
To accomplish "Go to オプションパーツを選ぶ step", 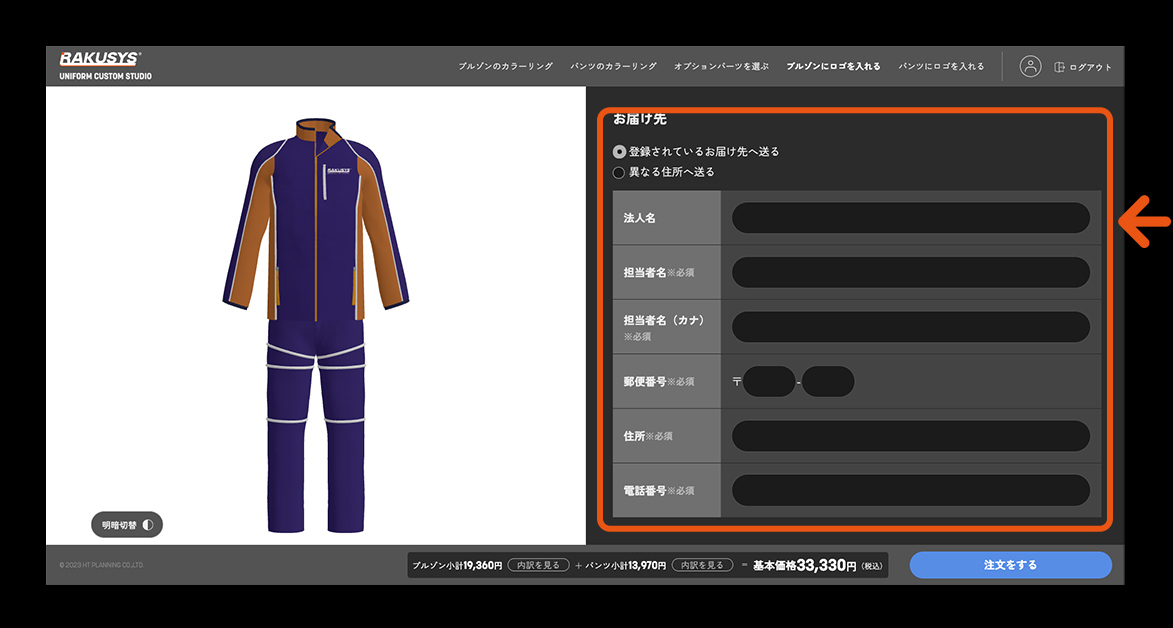I will (721, 66).
